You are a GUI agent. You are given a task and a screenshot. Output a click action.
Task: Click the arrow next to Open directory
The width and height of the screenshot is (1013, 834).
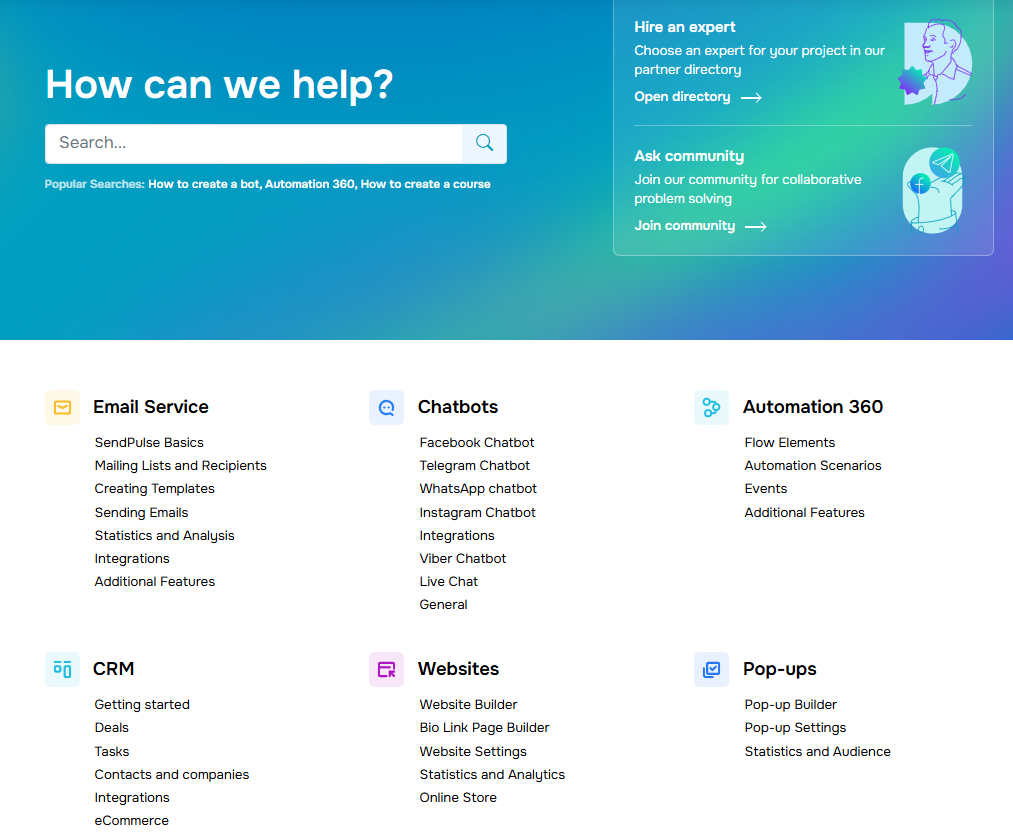[751, 98]
